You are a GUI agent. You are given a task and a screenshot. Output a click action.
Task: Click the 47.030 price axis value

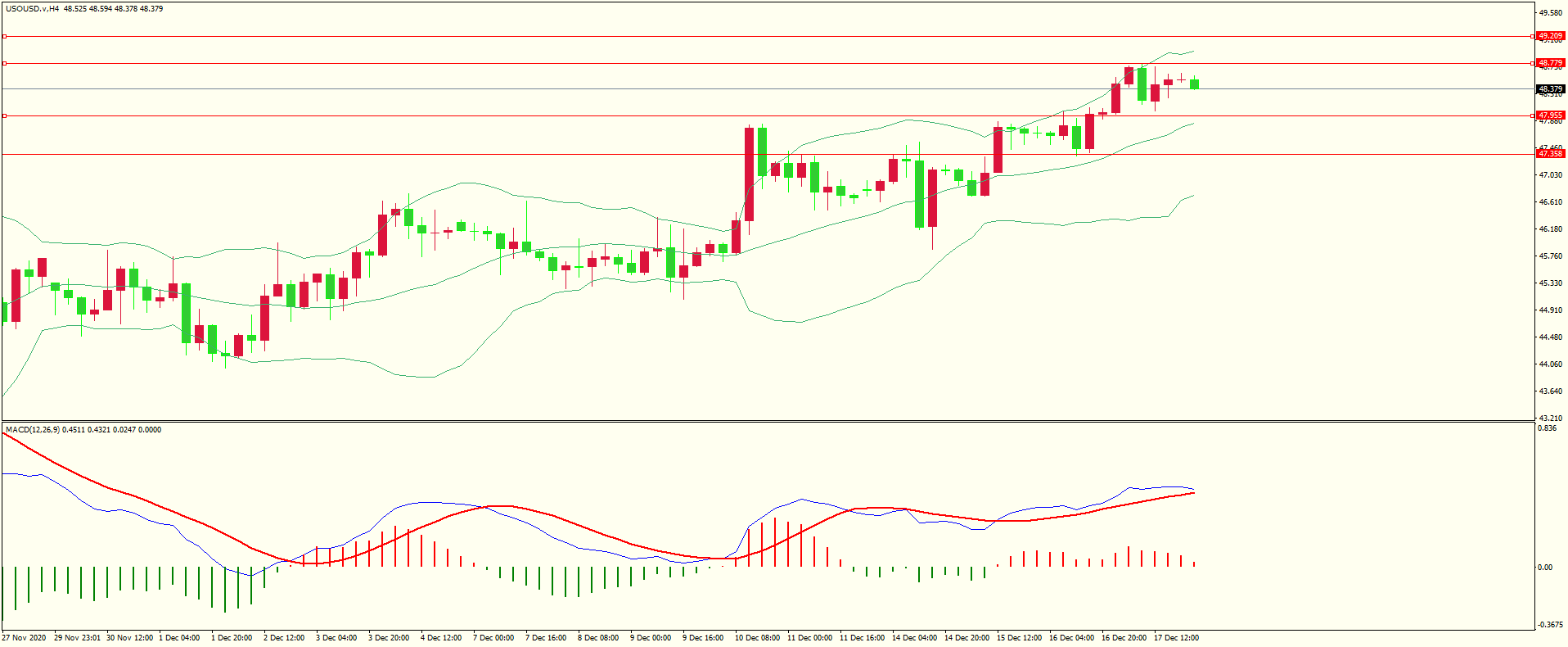1551,175
